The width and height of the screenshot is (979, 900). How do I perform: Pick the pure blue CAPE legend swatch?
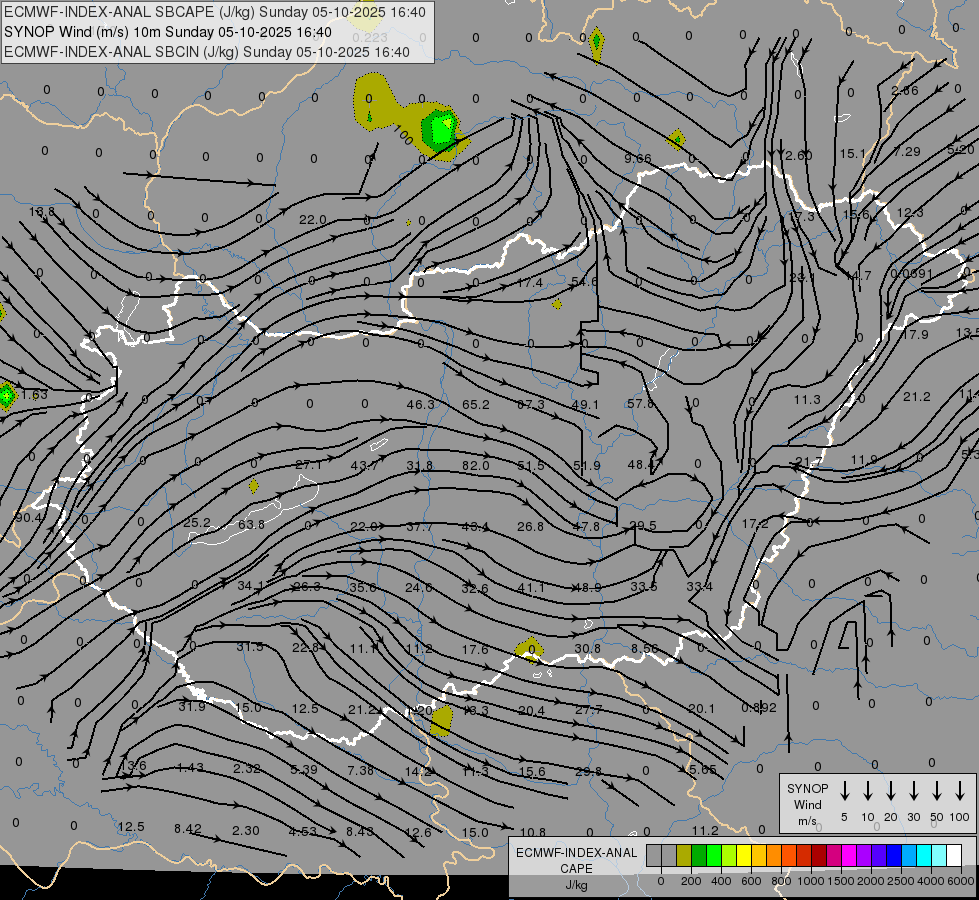[x=894, y=856]
